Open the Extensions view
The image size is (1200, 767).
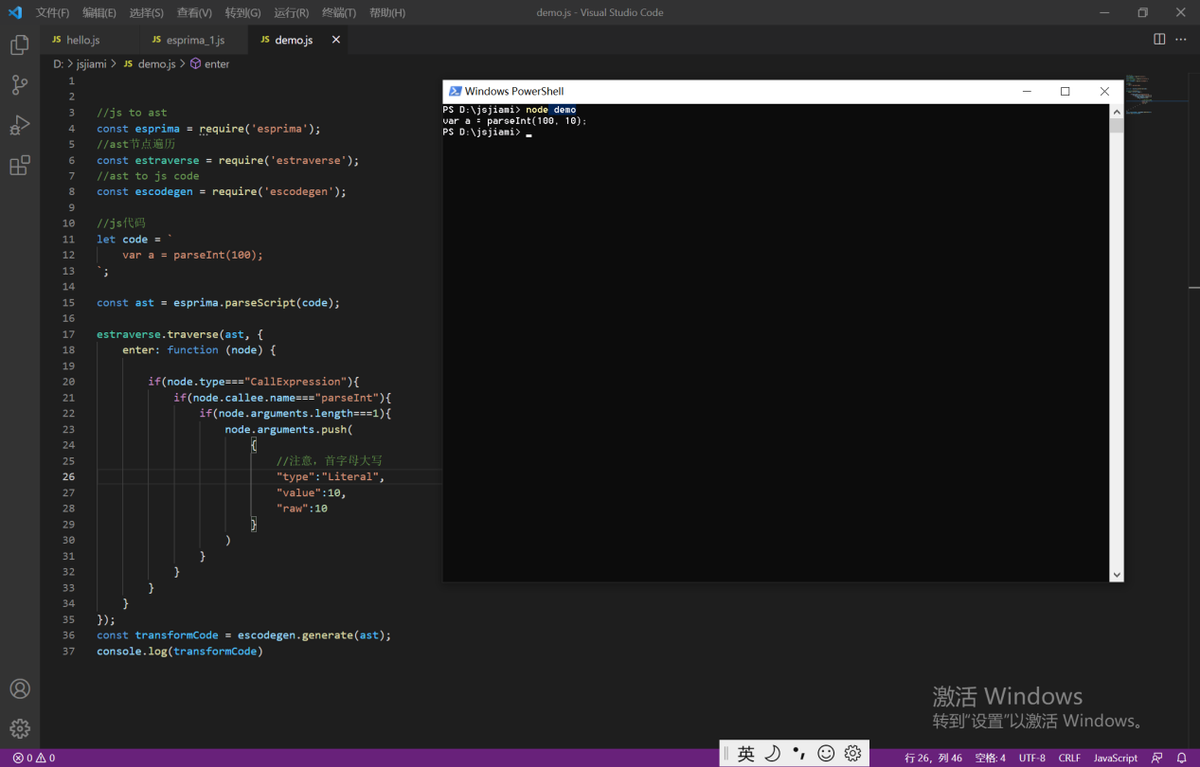click(19, 165)
